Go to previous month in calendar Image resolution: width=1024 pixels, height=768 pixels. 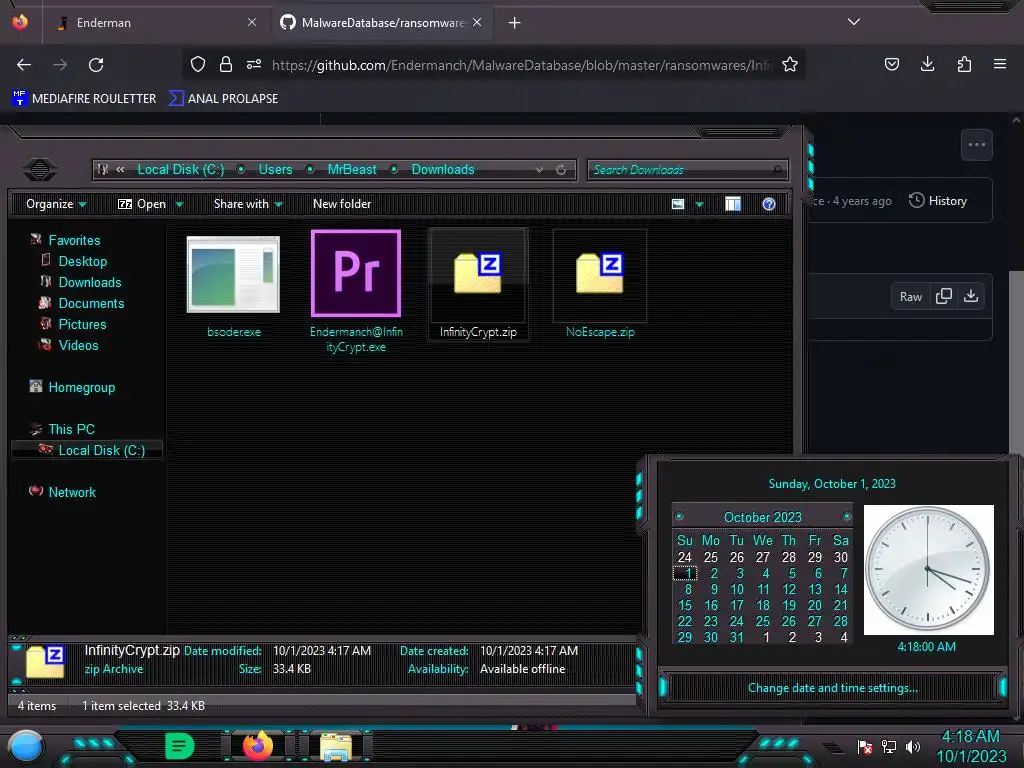(x=679, y=517)
